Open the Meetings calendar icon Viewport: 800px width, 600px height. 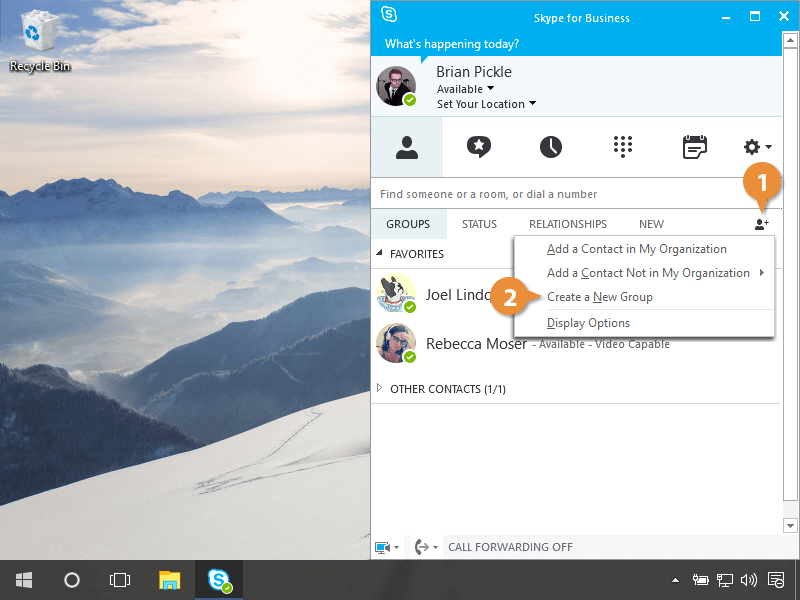click(x=694, y=147)
